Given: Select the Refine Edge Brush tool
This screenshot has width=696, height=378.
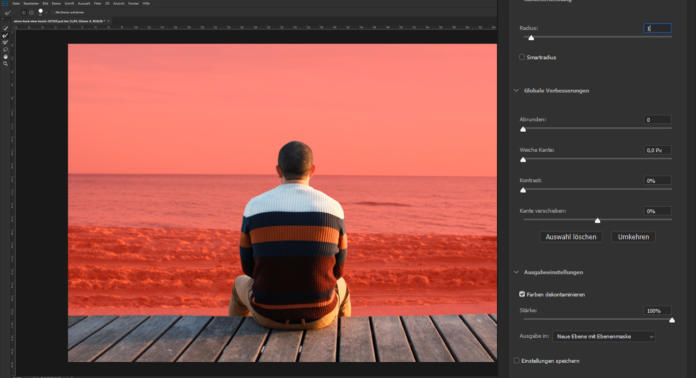Looking at the screenshot, I should click(x=5, y=35).
